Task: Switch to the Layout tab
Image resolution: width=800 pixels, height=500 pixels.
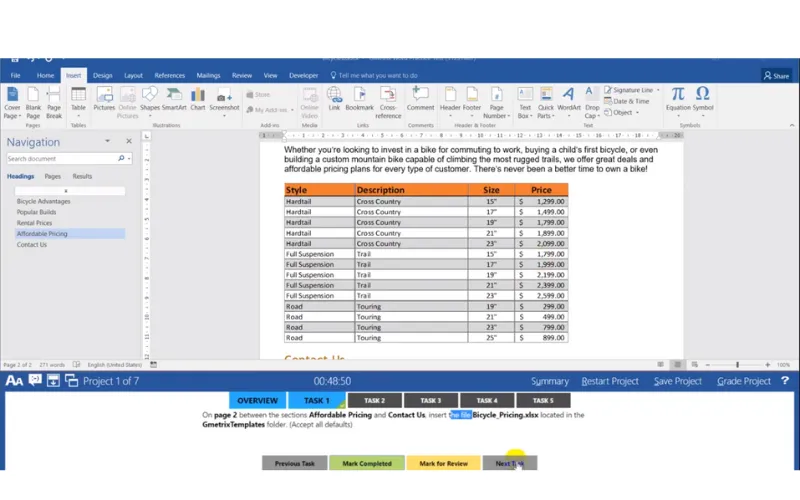Action: [133, 76]
